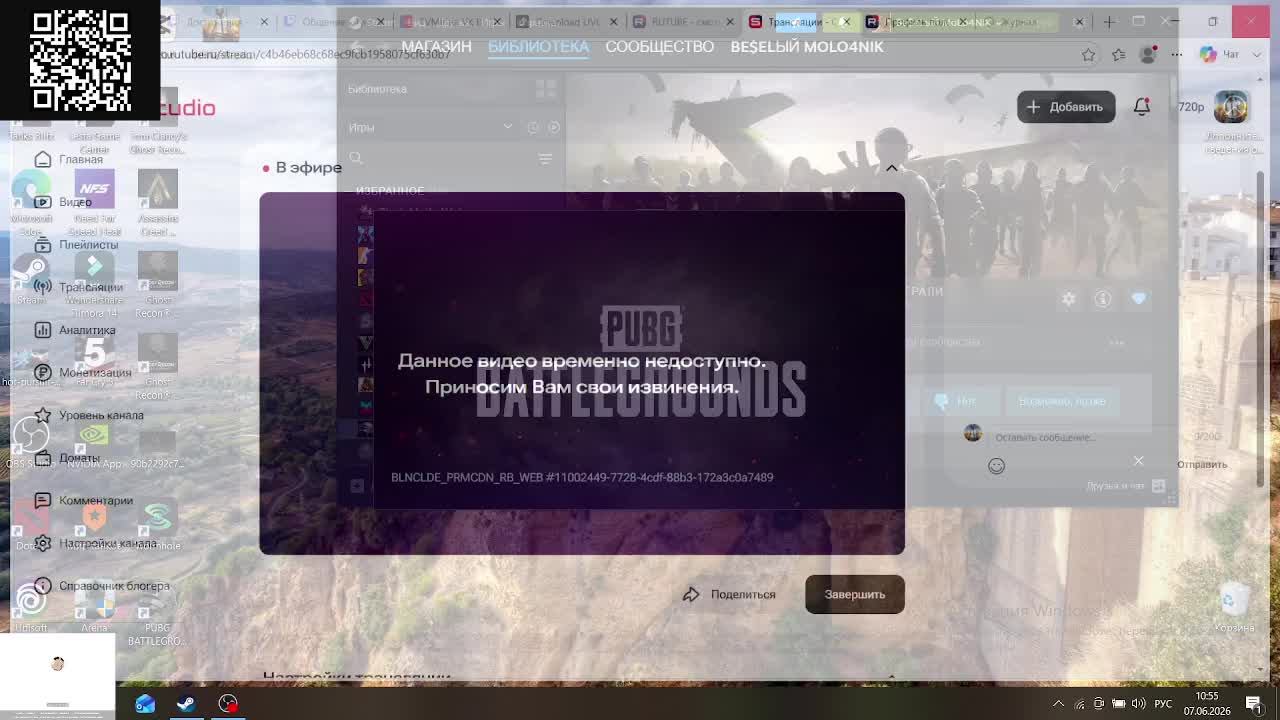Viewport: 1280px width, 720px height.
Task: Go to Плейлисты in the Studio sidebar
Action: [76, 244]
